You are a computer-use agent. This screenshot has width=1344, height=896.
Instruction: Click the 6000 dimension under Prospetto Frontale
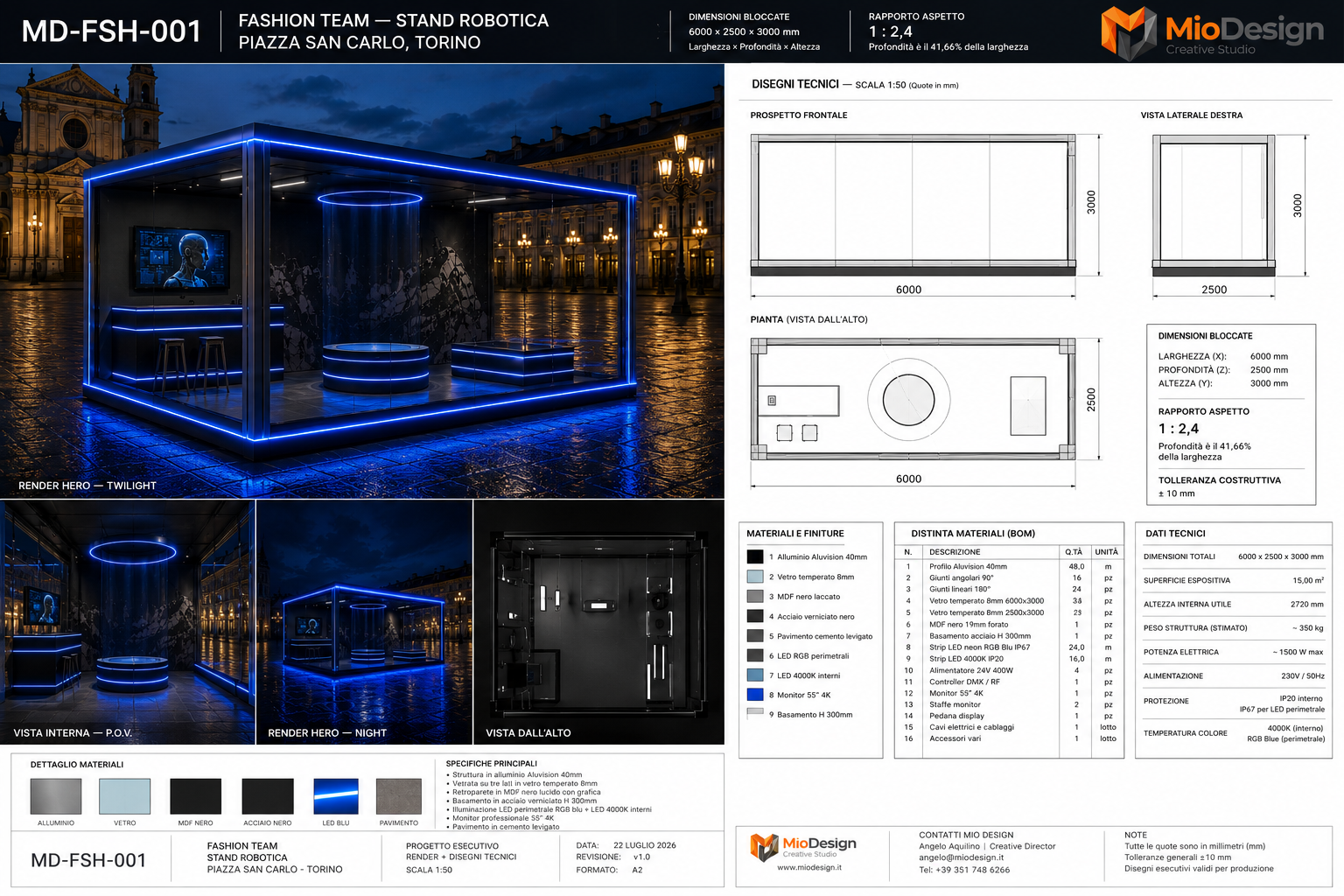coord(908,290)
